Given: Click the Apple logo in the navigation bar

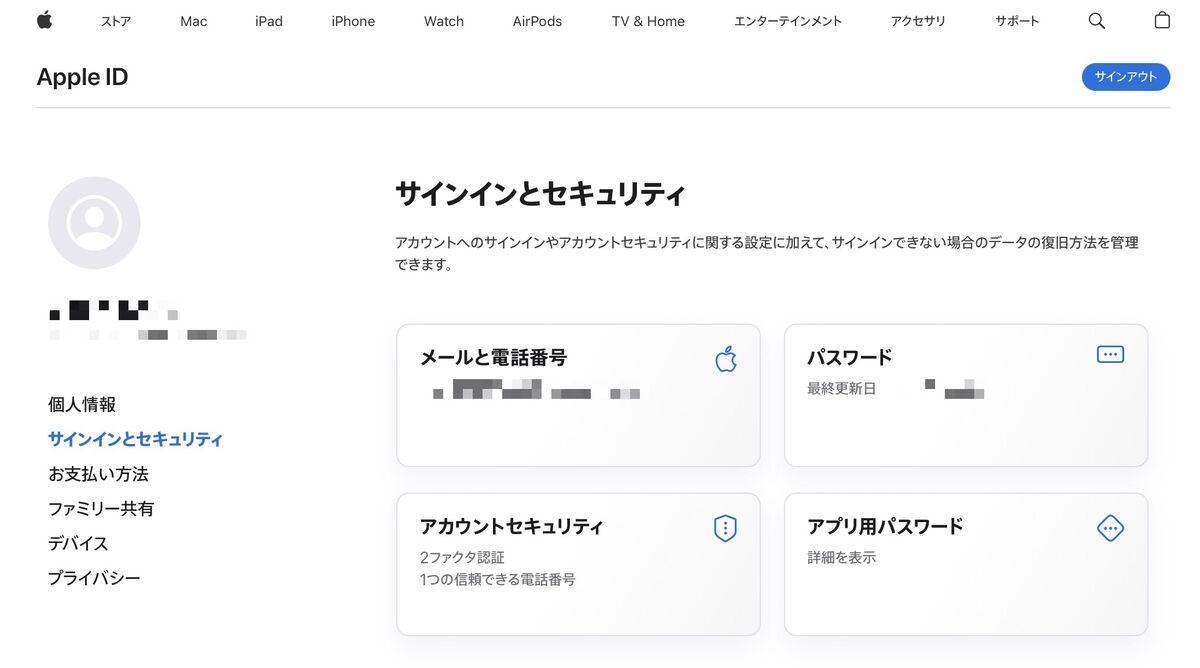Looking at the screenshot, I should (44, 20).
